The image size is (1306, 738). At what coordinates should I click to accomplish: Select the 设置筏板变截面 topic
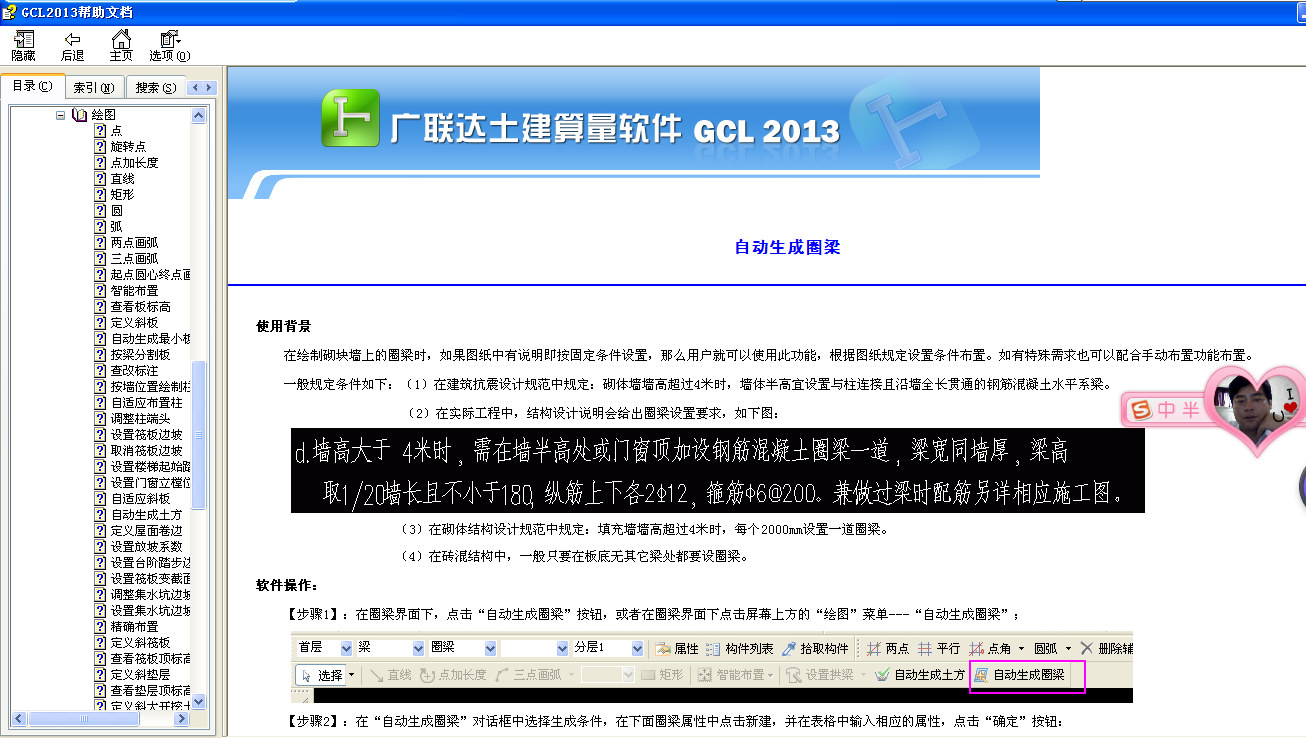(150, 579)
